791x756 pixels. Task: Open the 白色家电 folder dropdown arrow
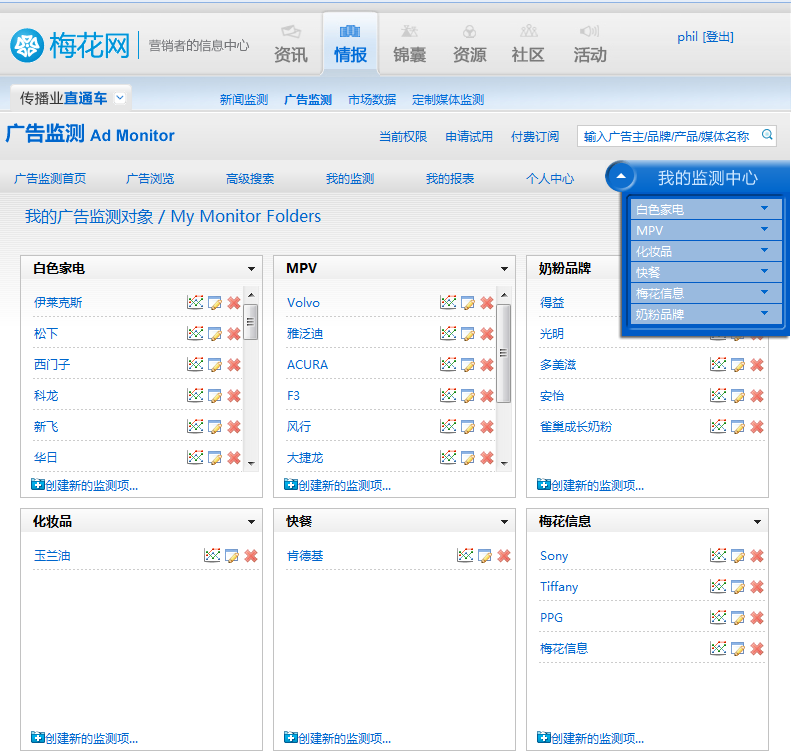click(x=251, y=269)
